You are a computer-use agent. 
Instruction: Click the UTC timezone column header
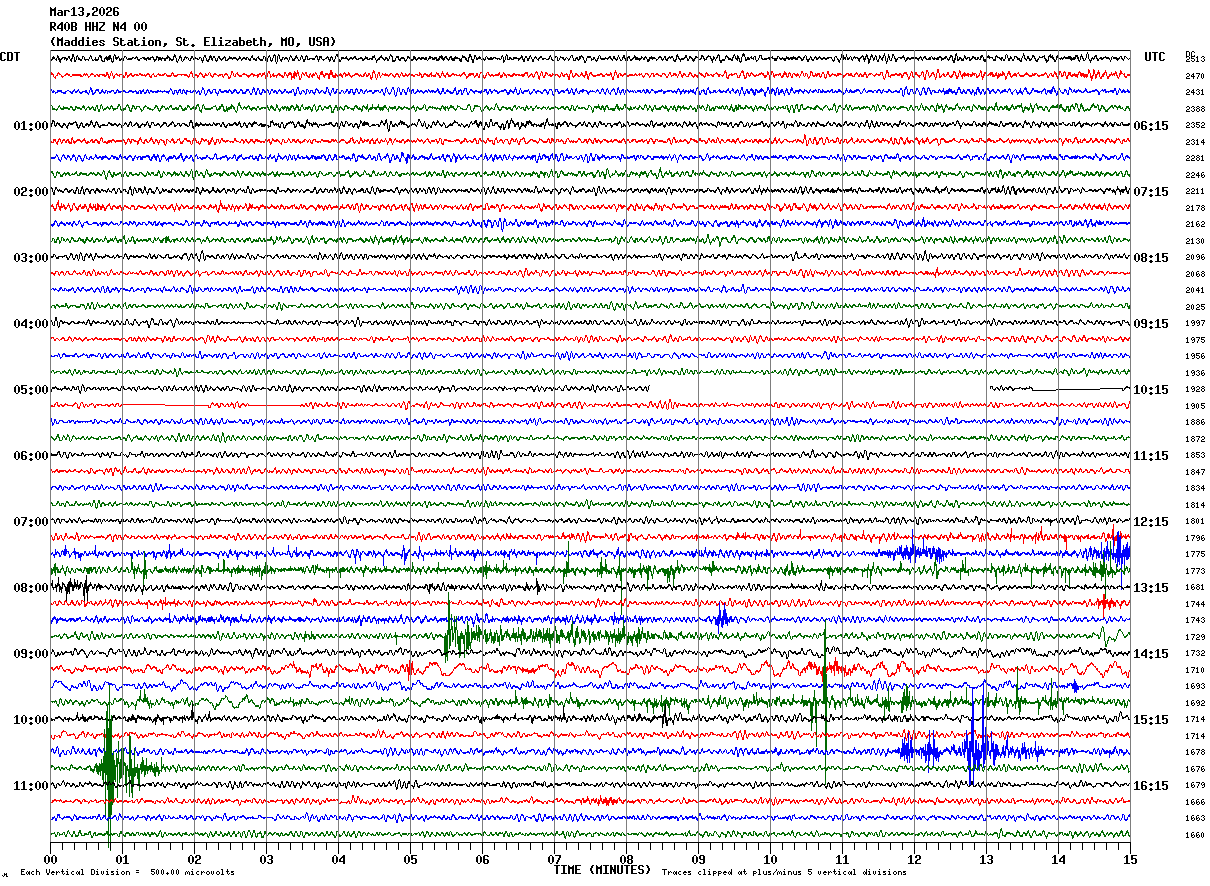(1155, 57)
